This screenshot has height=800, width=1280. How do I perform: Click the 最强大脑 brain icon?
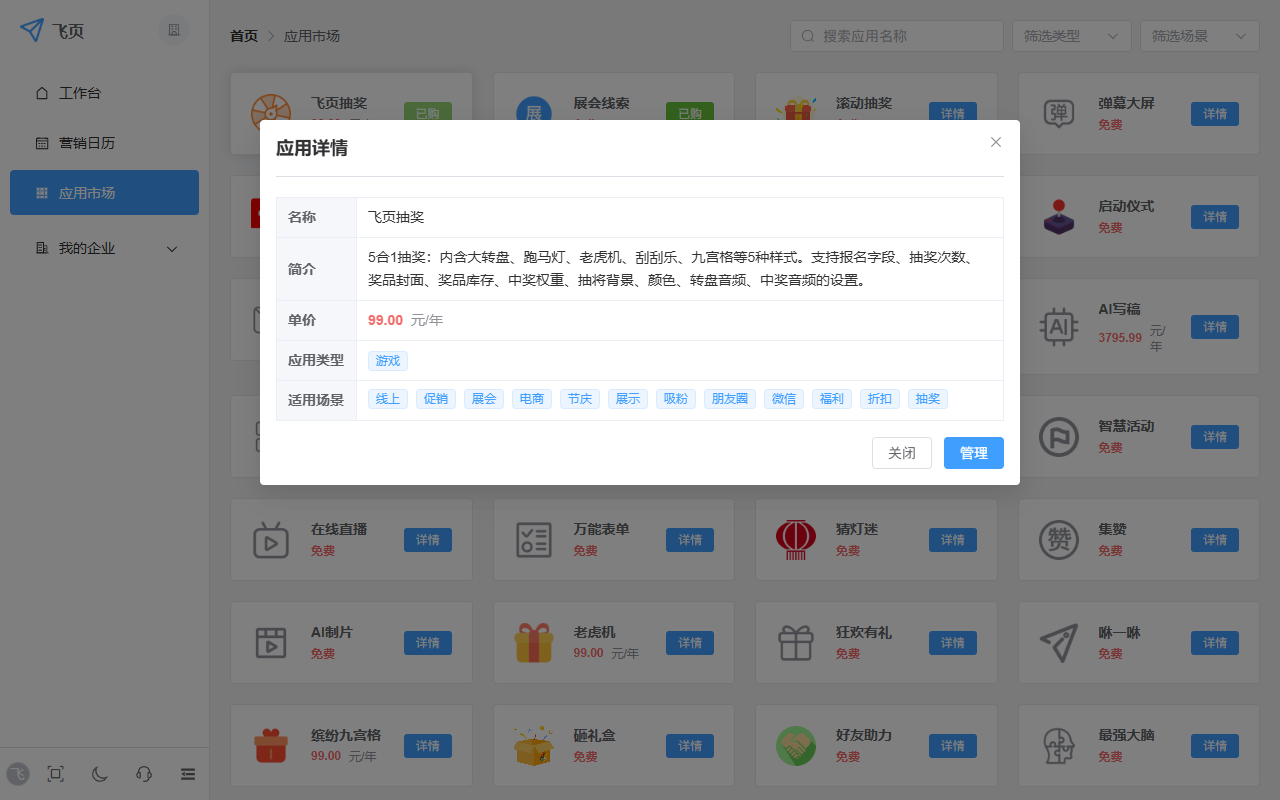tap(1058, 746)
